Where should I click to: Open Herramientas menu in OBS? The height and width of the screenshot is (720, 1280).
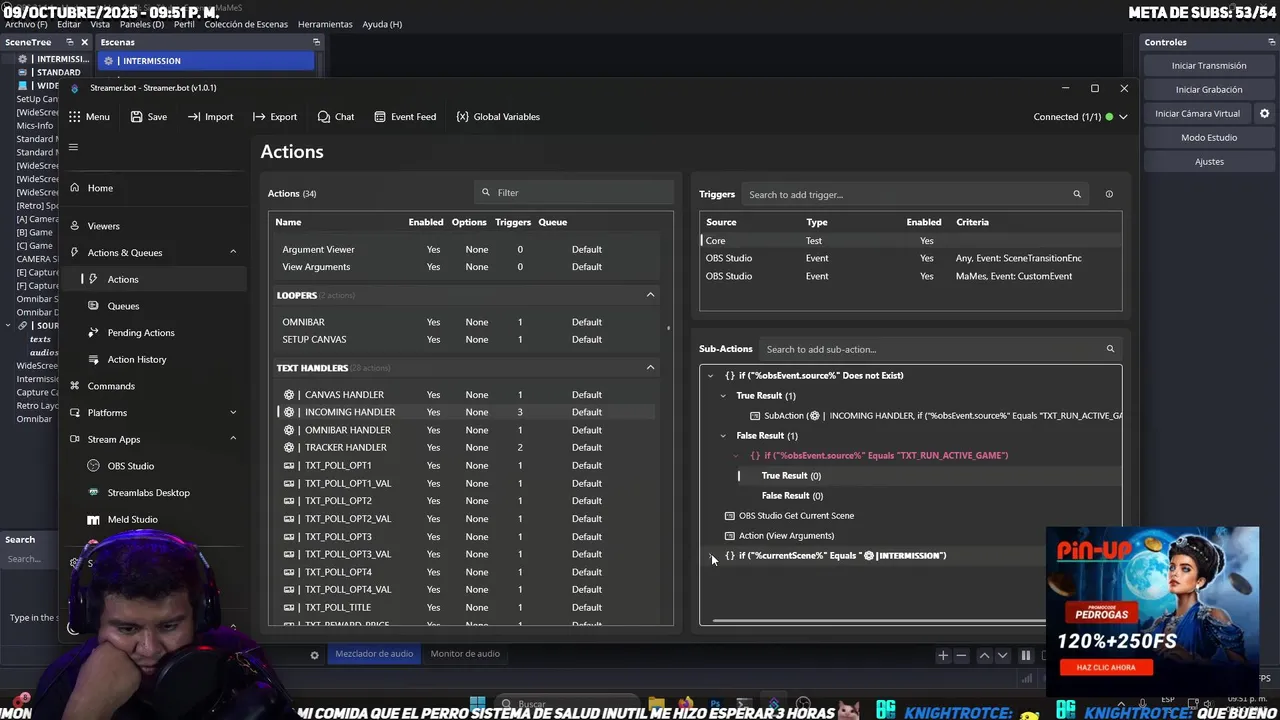(325, 24)
